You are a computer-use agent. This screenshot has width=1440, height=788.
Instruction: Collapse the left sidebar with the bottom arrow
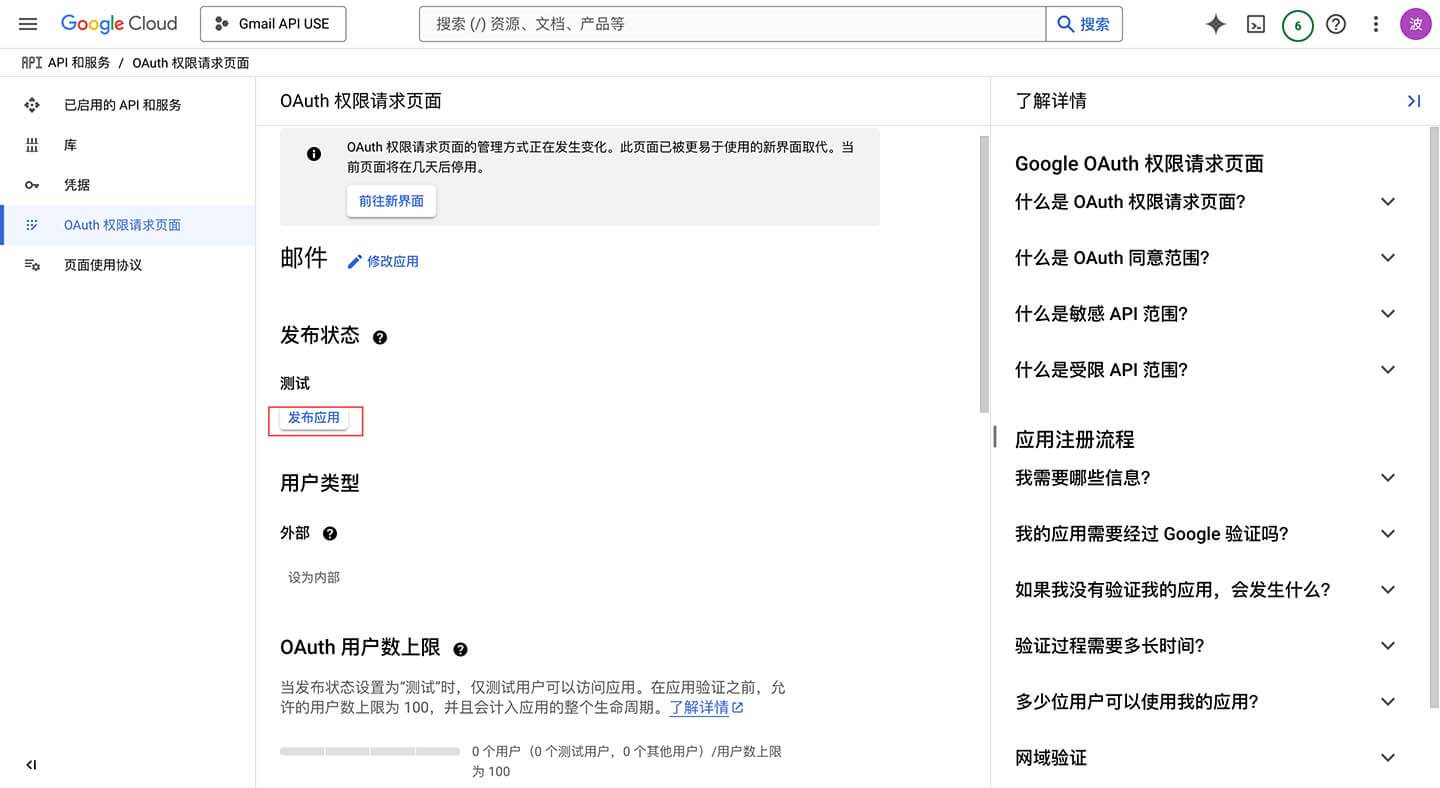click(31, 765)
